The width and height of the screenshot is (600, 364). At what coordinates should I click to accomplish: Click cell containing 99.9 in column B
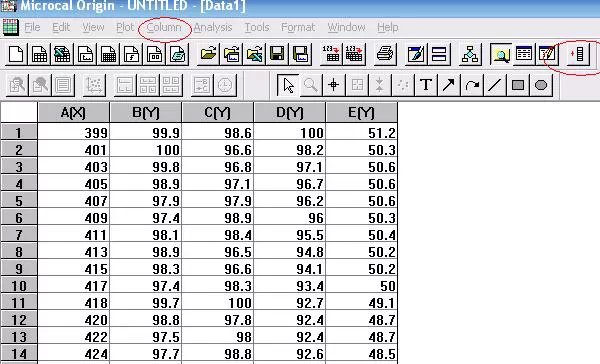pos(146,132)
